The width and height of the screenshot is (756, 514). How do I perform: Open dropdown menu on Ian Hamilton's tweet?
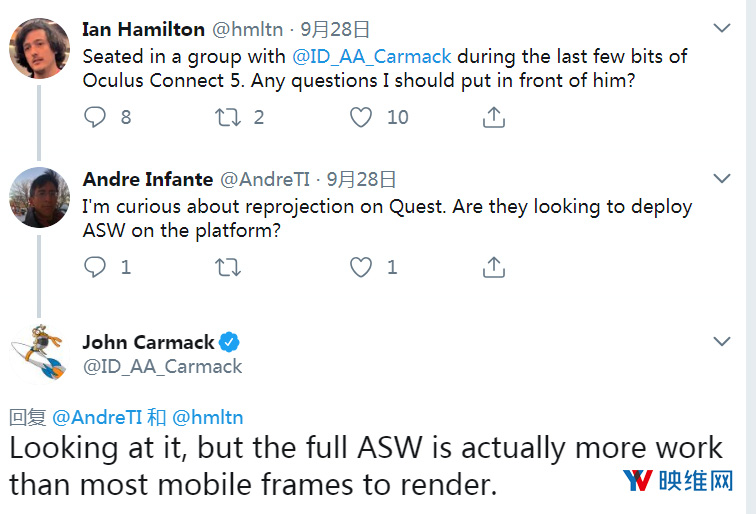[722, 28]
